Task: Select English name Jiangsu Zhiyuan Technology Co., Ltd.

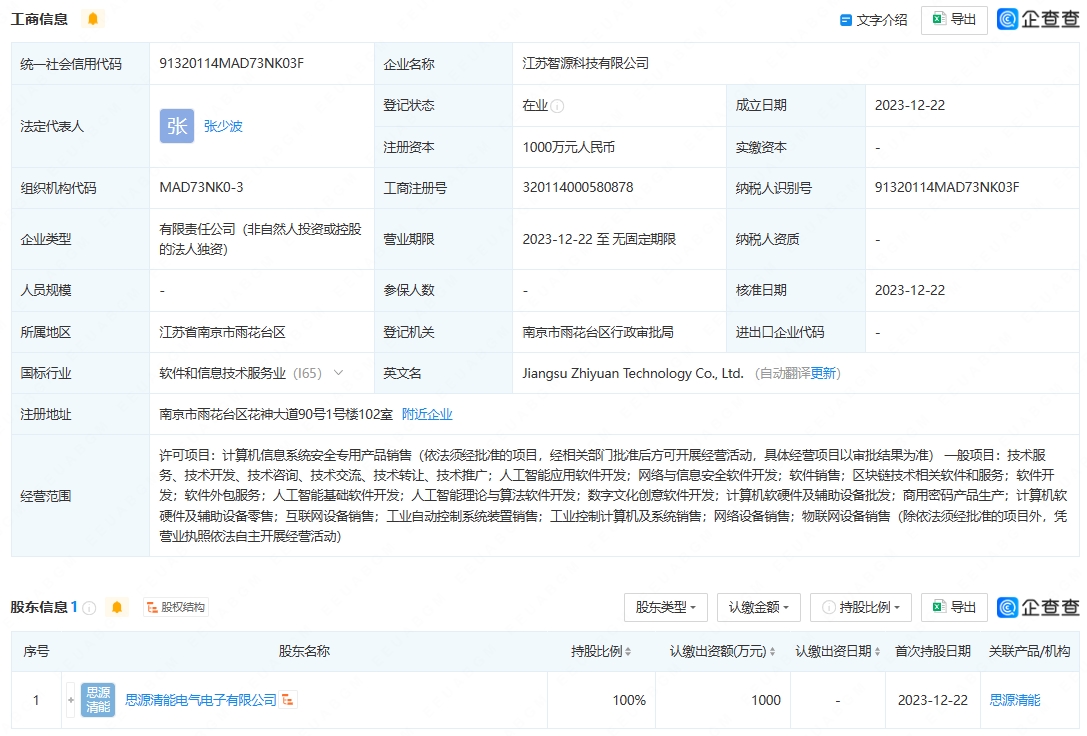Action: (633, 374)
